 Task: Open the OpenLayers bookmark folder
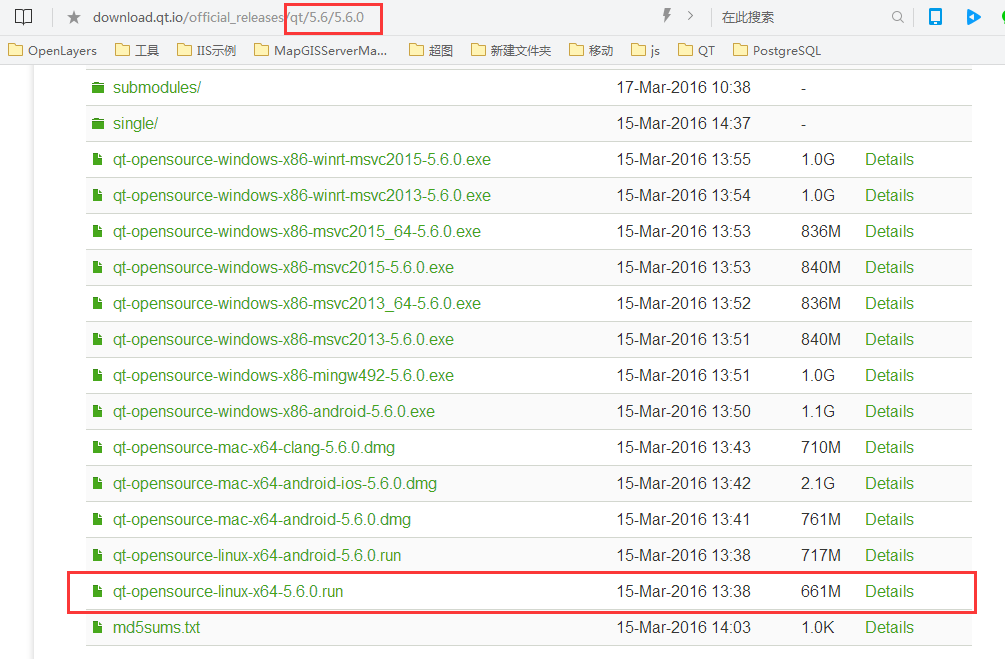pyautogui.click(x=53, y=51)
